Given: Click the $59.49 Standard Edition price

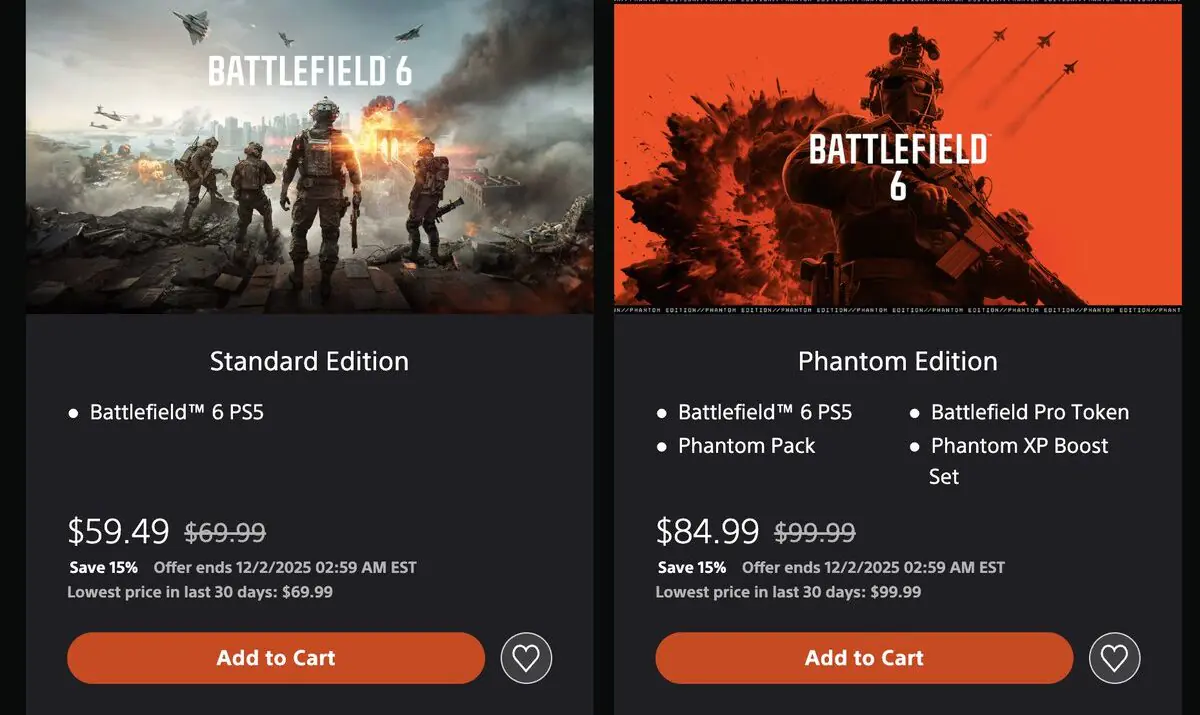Looking at the screenshot, I should coord(114,531).
